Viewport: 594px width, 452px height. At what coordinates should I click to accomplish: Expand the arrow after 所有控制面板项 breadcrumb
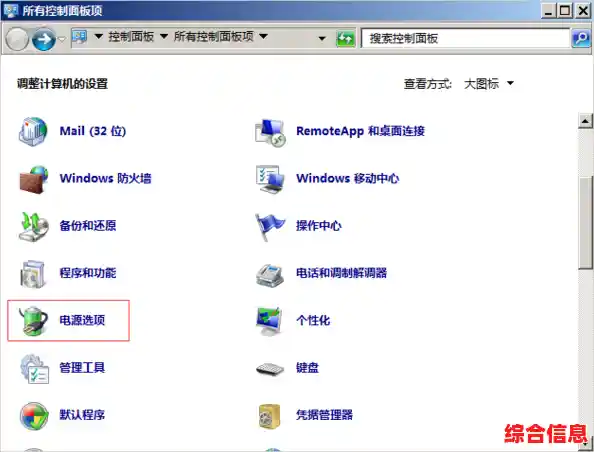coord(263,37)
